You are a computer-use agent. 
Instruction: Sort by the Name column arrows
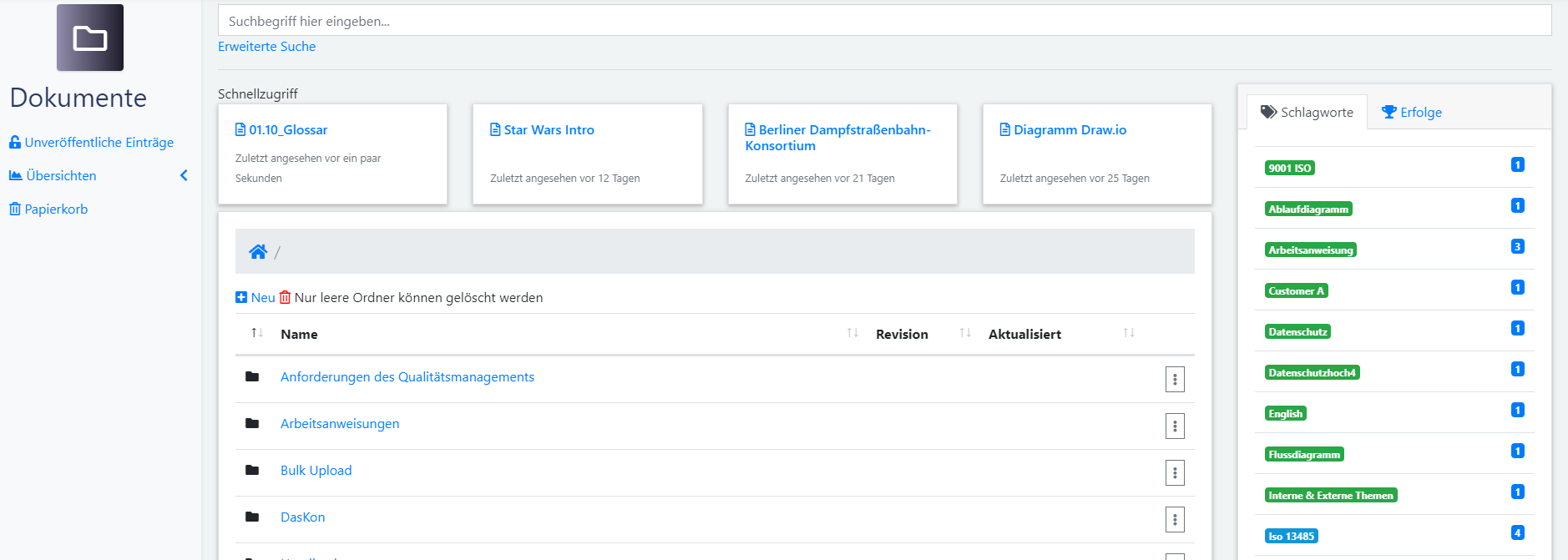coord(852,333)
